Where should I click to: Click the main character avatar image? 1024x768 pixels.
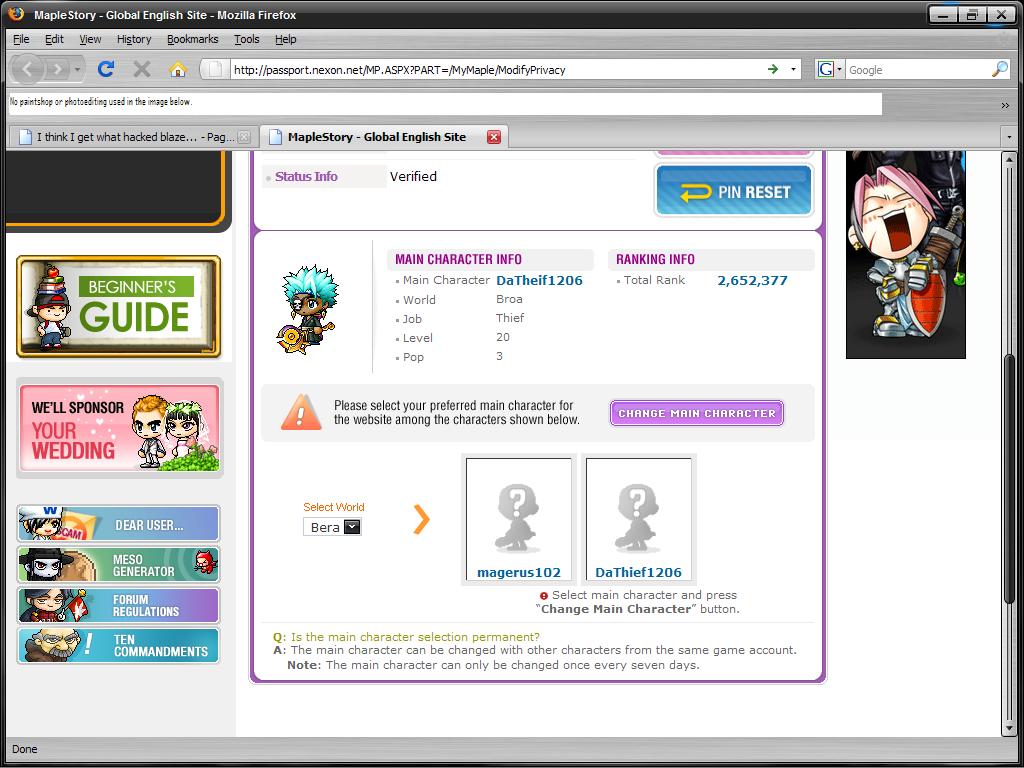coord(308,309)
